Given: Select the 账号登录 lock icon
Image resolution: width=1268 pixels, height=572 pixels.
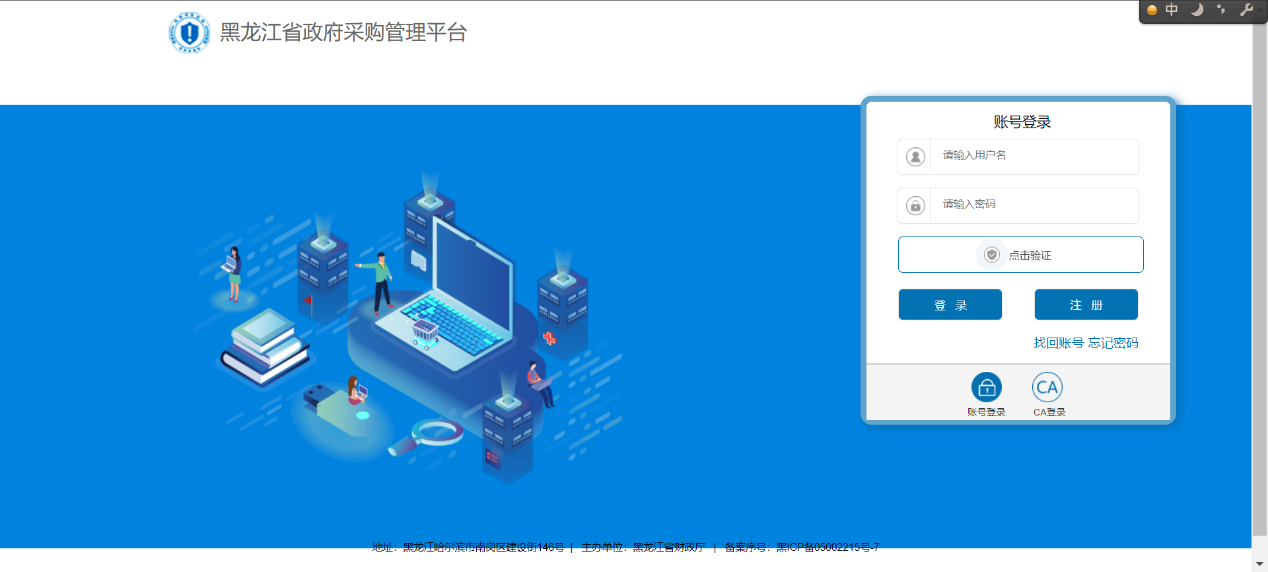Looking at the screenshot, I should (x=986, y=387).
